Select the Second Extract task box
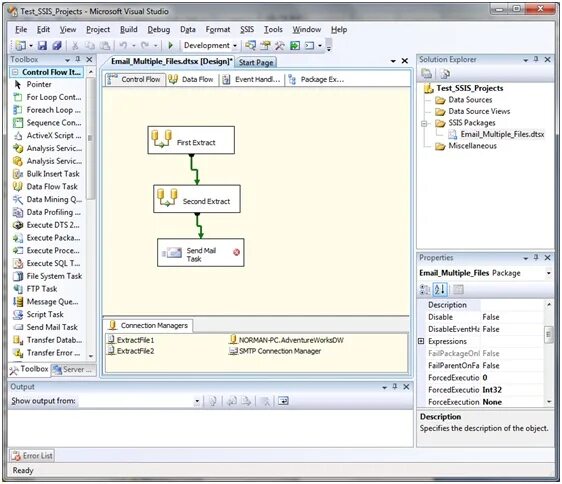Viewport: 562px width, 484px height. [197, 199]
